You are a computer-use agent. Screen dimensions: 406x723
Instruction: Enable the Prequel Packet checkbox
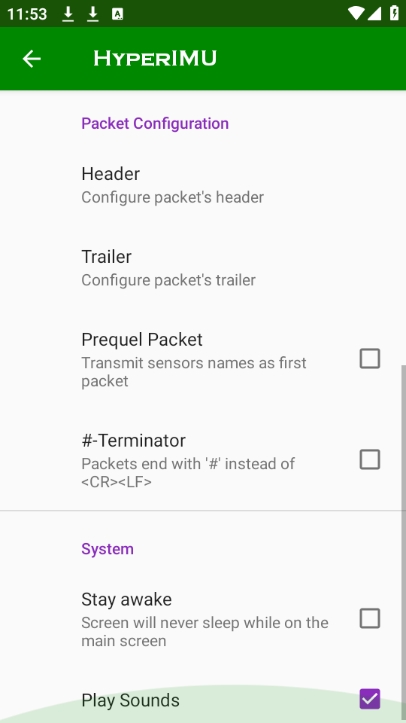pos(370,359)
